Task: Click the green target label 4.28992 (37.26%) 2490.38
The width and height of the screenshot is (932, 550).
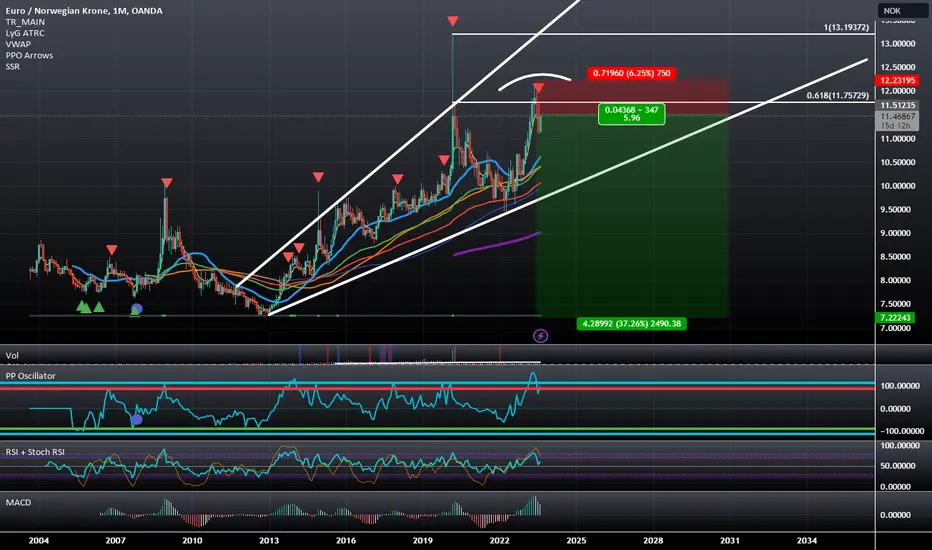Action: (631, 323)
